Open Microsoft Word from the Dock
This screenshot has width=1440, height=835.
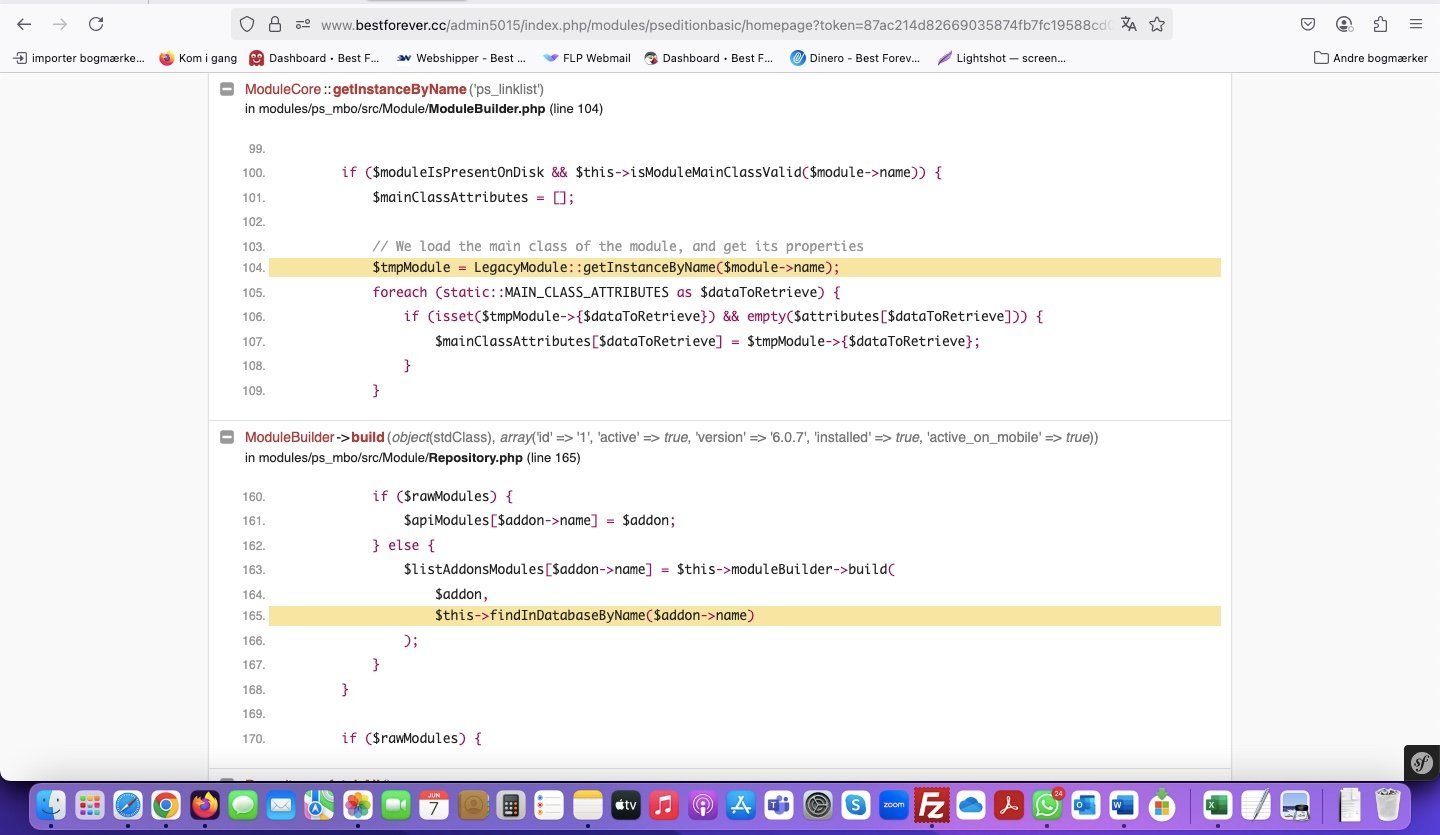(x=1123, y=805)
